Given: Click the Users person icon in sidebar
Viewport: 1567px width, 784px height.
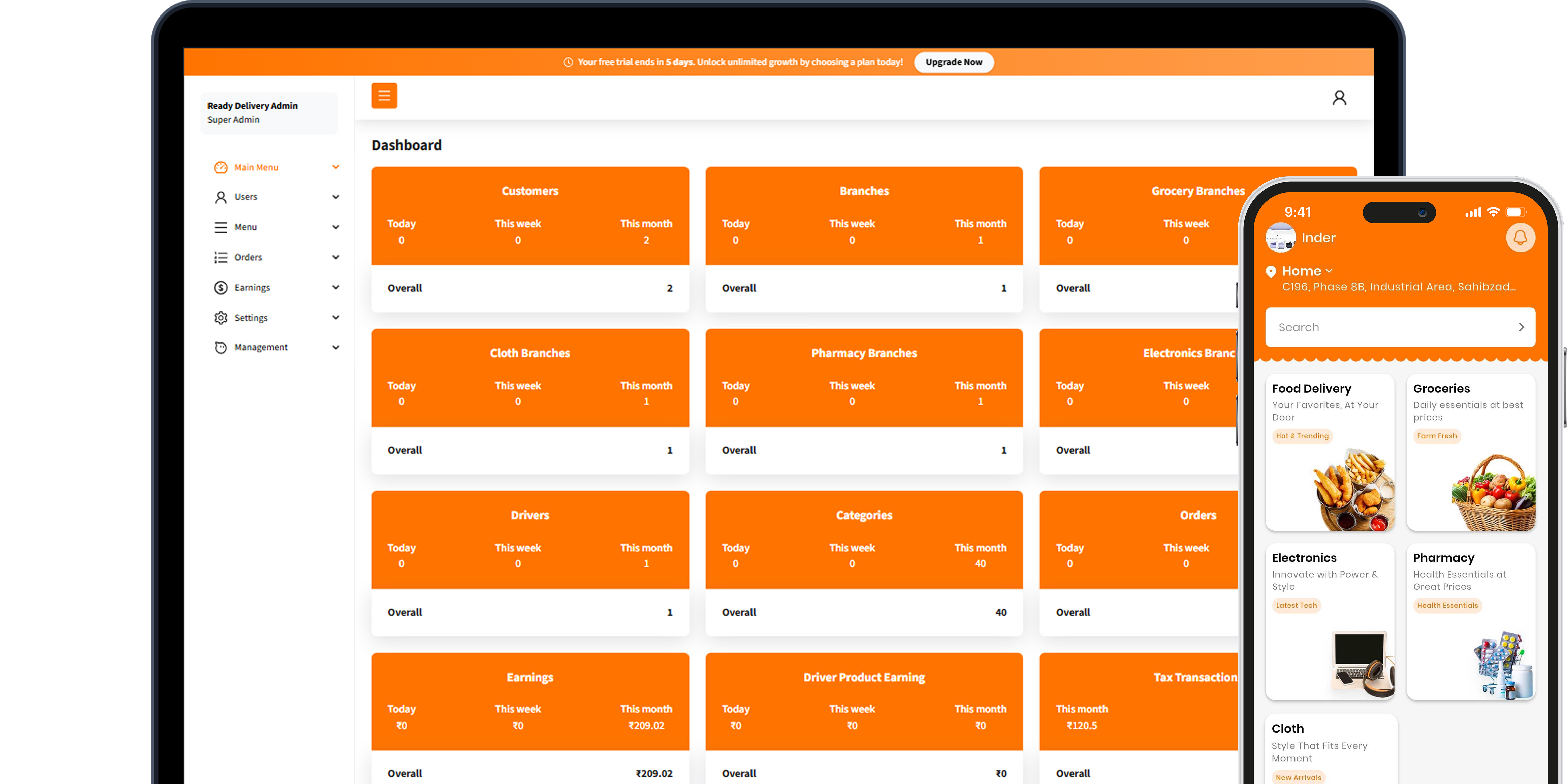Looking at the screenshot, I should click(x=221, y=197).
